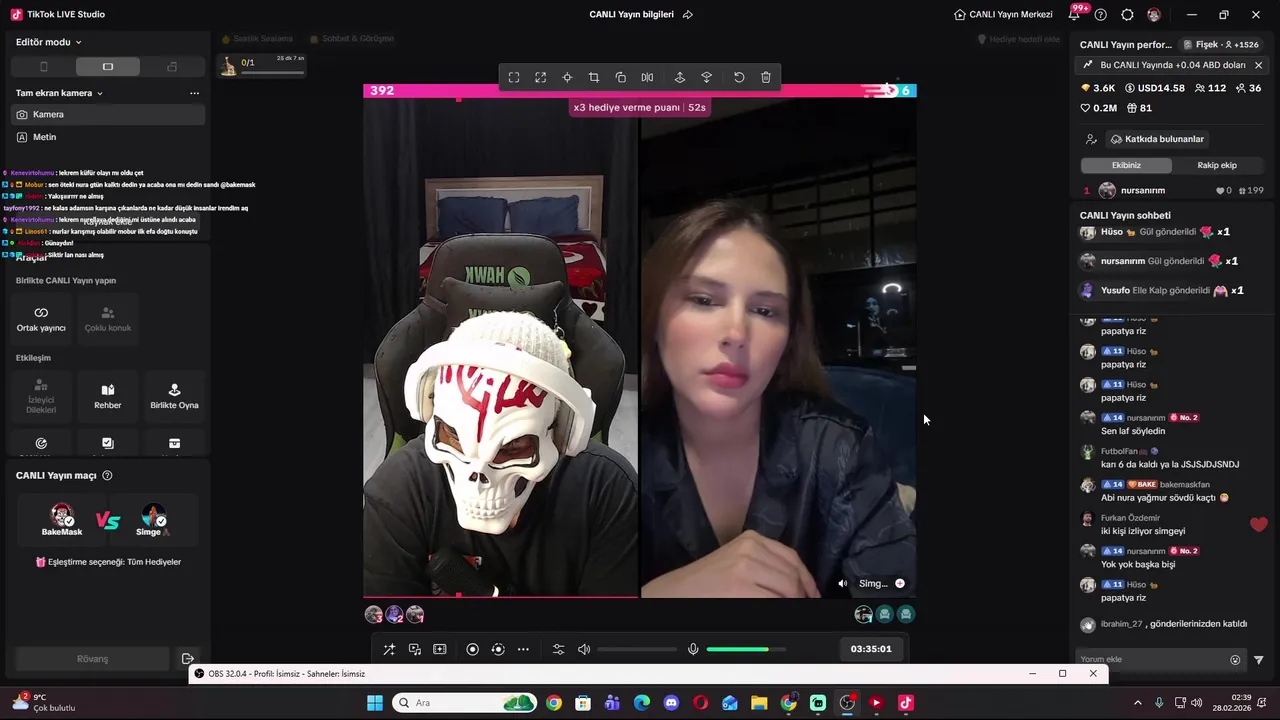Click the help question mark icon in title bar
1280x720 pixels.
(1101, 15)
